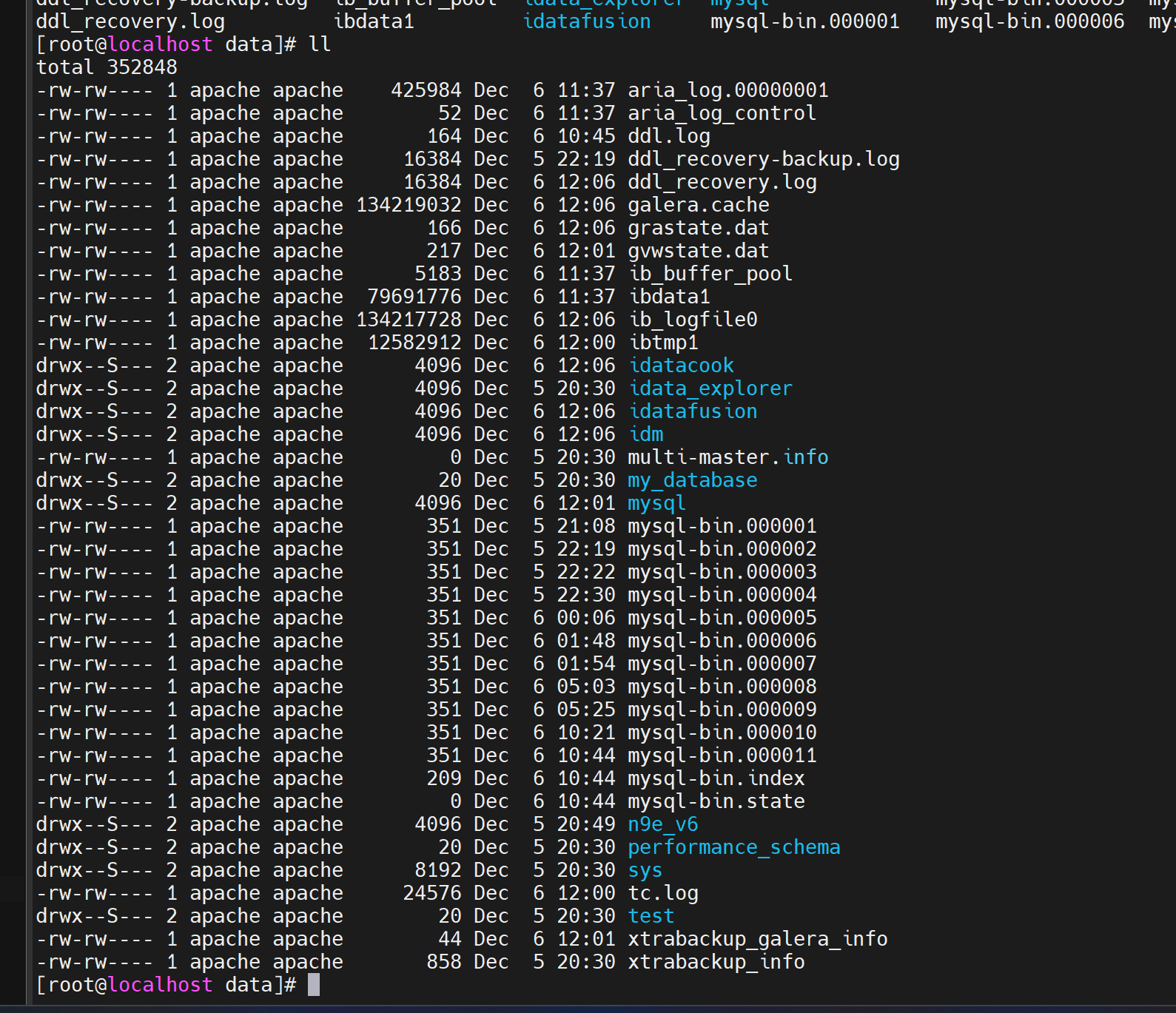Image resolution: width=1176 pixels, height=1013 pixels.
Task: Click the xtrabackup_galera_info file name
Action: point(757,939)
